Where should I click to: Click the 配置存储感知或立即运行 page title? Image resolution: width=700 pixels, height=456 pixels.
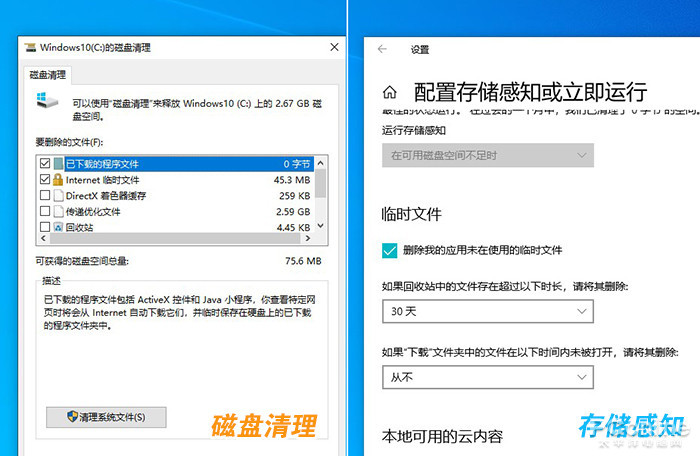pos(530,92)
